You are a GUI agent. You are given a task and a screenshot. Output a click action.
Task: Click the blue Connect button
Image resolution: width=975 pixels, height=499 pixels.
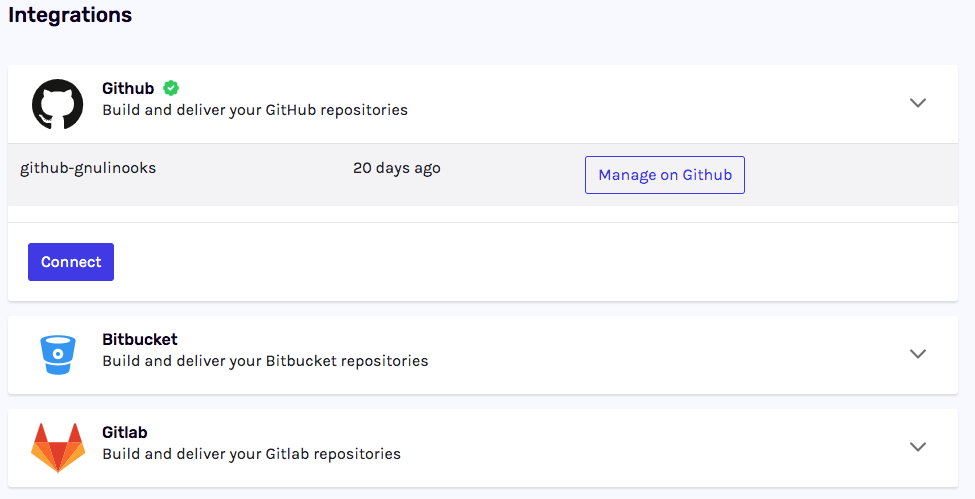pyautogui.click(x=71, y=262)
